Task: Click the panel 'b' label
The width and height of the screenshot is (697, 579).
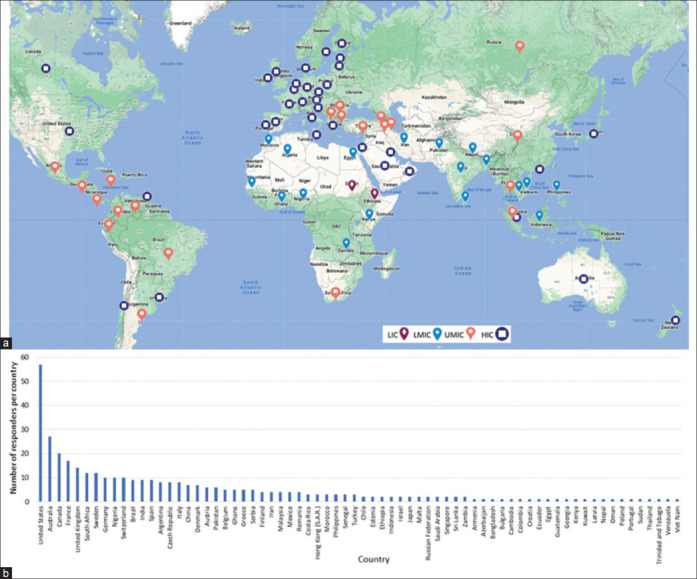Action: pyautogui.click(x=6, y=573)
